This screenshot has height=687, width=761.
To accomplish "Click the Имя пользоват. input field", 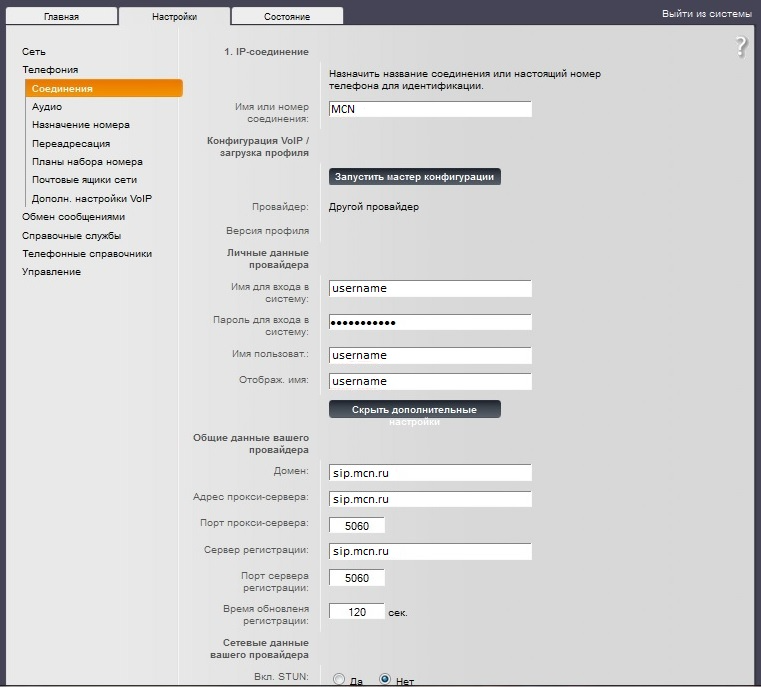I will pyautogui.click(x=430, y=355).
